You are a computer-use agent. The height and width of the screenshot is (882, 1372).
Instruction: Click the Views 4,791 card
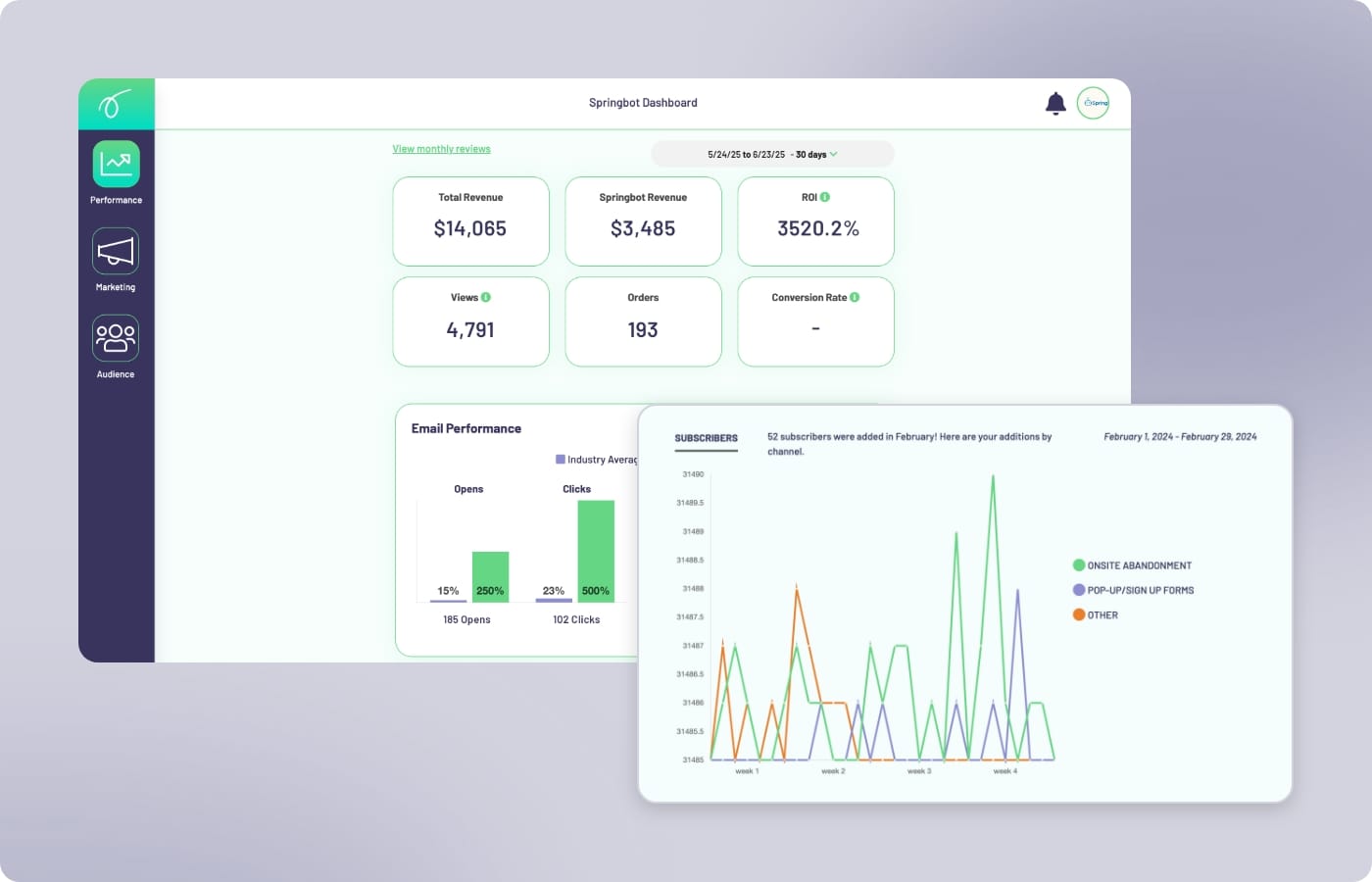pos(470,321)
